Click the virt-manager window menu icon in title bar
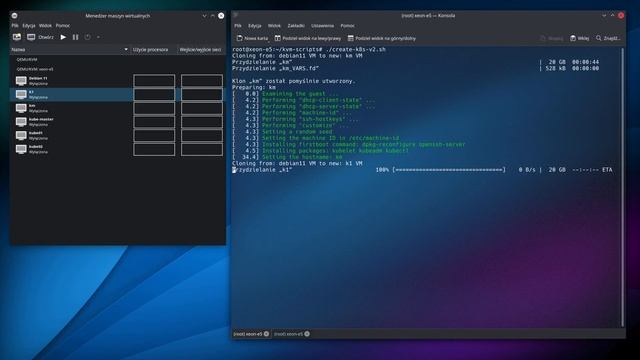Image resolution: width=640 pixels, height=360 pixels. click(15, 16)
